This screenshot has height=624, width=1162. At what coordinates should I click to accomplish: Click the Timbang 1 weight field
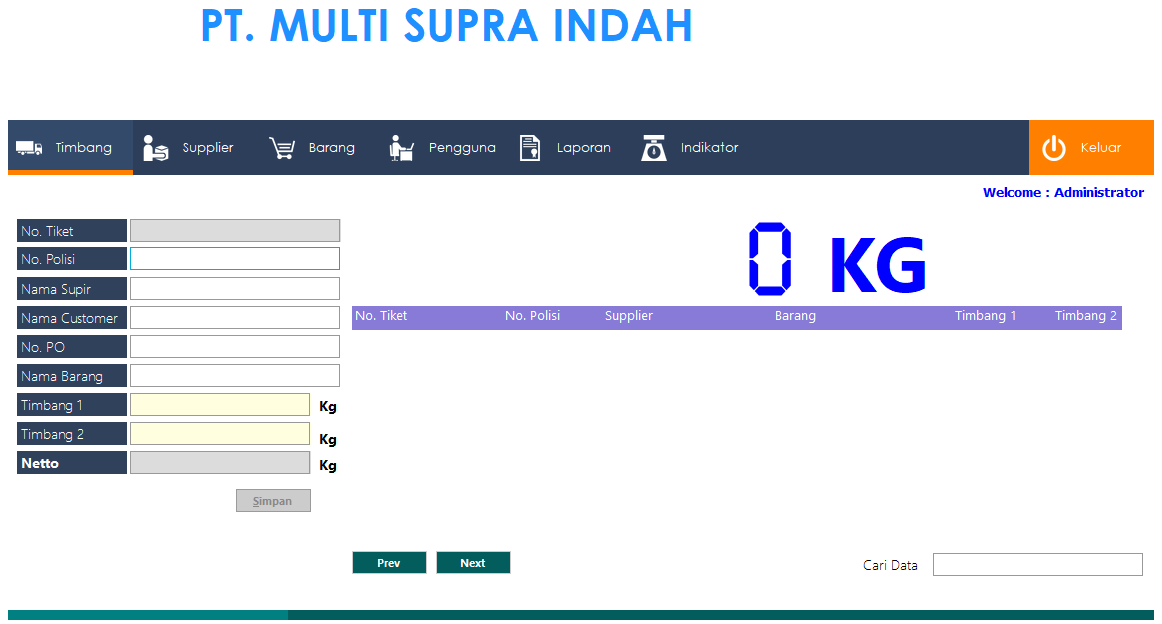pyautogui.click(x=220, y=405)
